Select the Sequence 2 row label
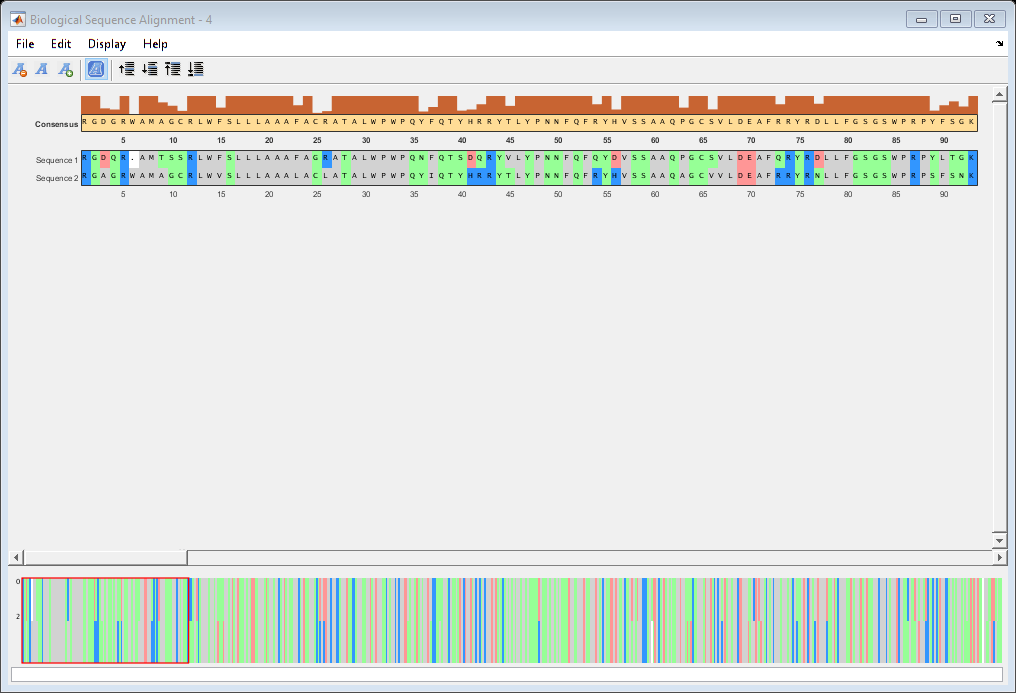 57,178
